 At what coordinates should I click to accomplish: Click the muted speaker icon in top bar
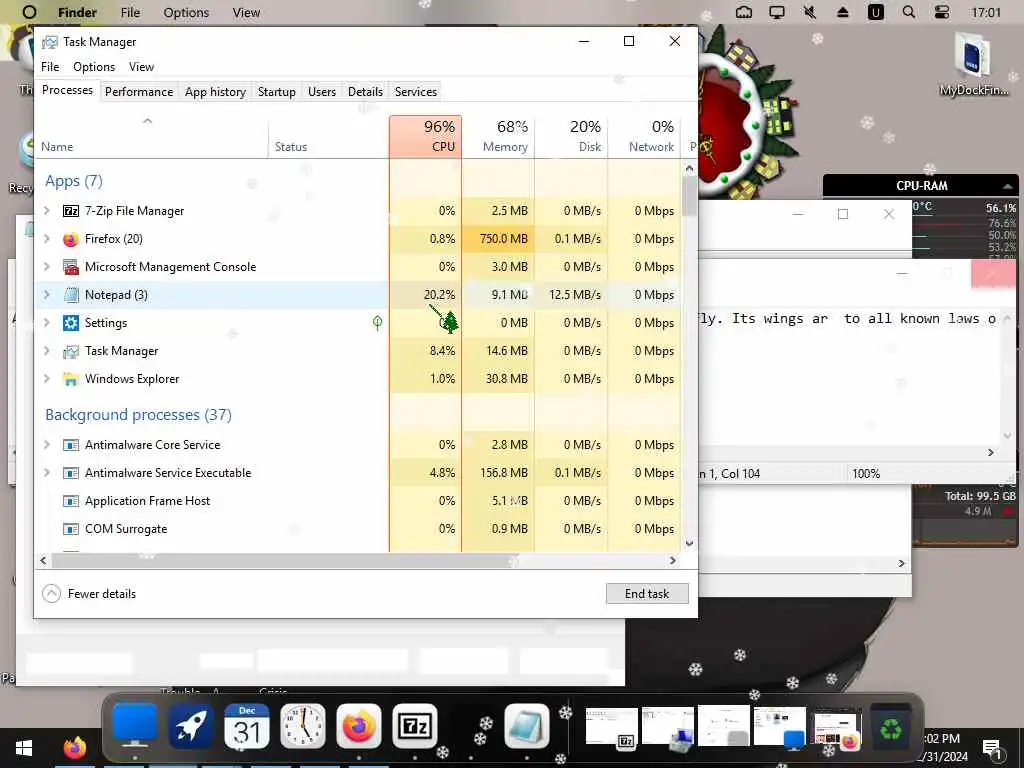point(810,12)
